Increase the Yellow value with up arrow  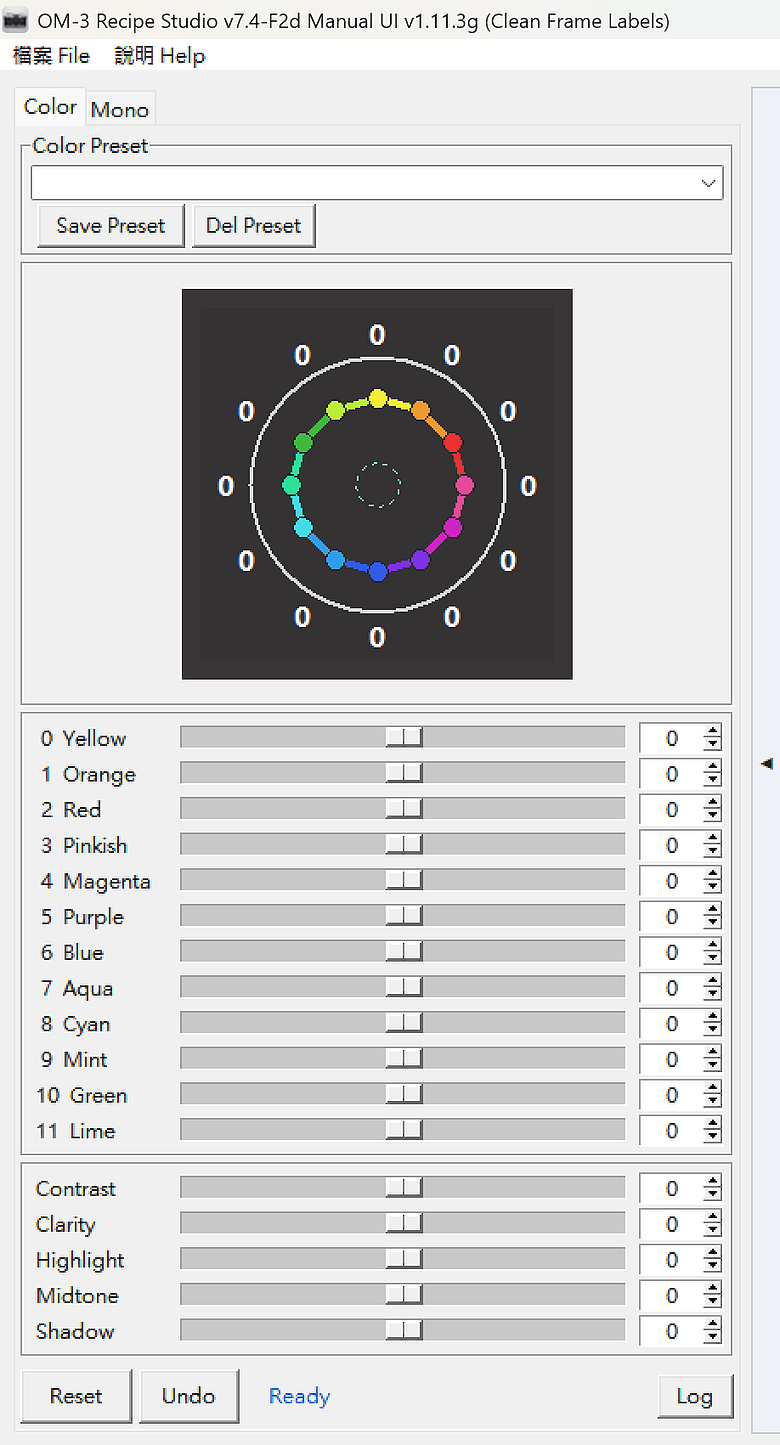click(712, 732)
